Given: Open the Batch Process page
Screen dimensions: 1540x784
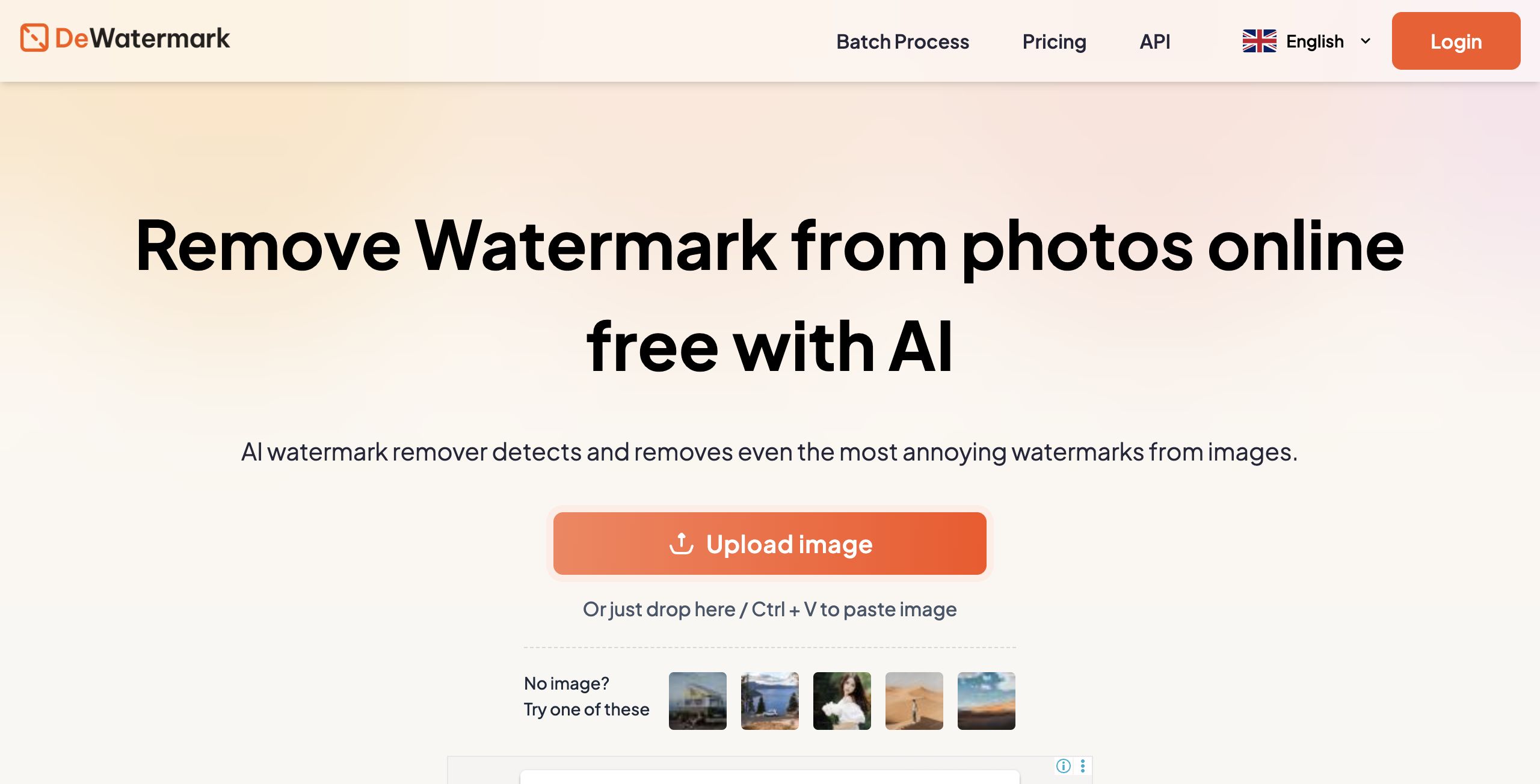Looking at the screenshot, I should [x=902, y=41].
